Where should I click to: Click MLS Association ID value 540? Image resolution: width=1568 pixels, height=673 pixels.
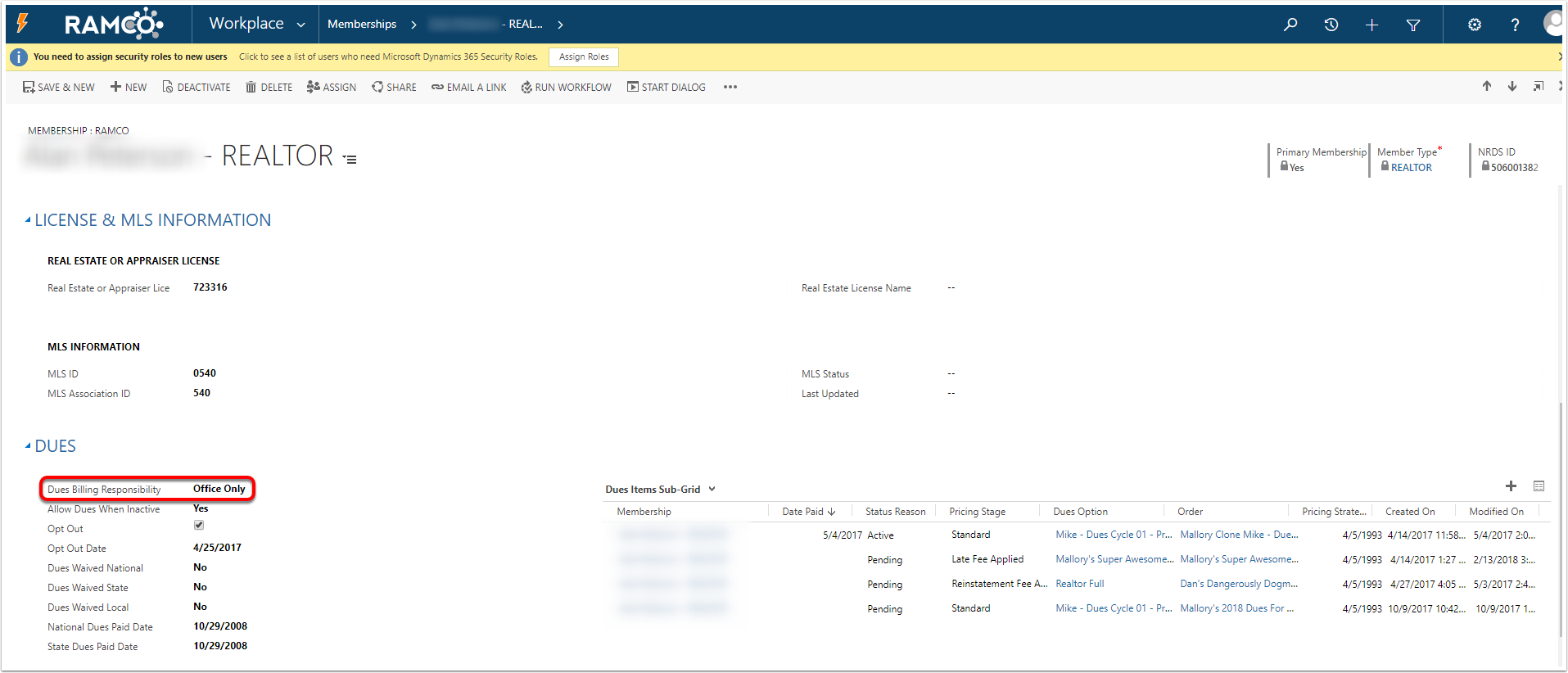pyautogui.click(x=201, y=393)
